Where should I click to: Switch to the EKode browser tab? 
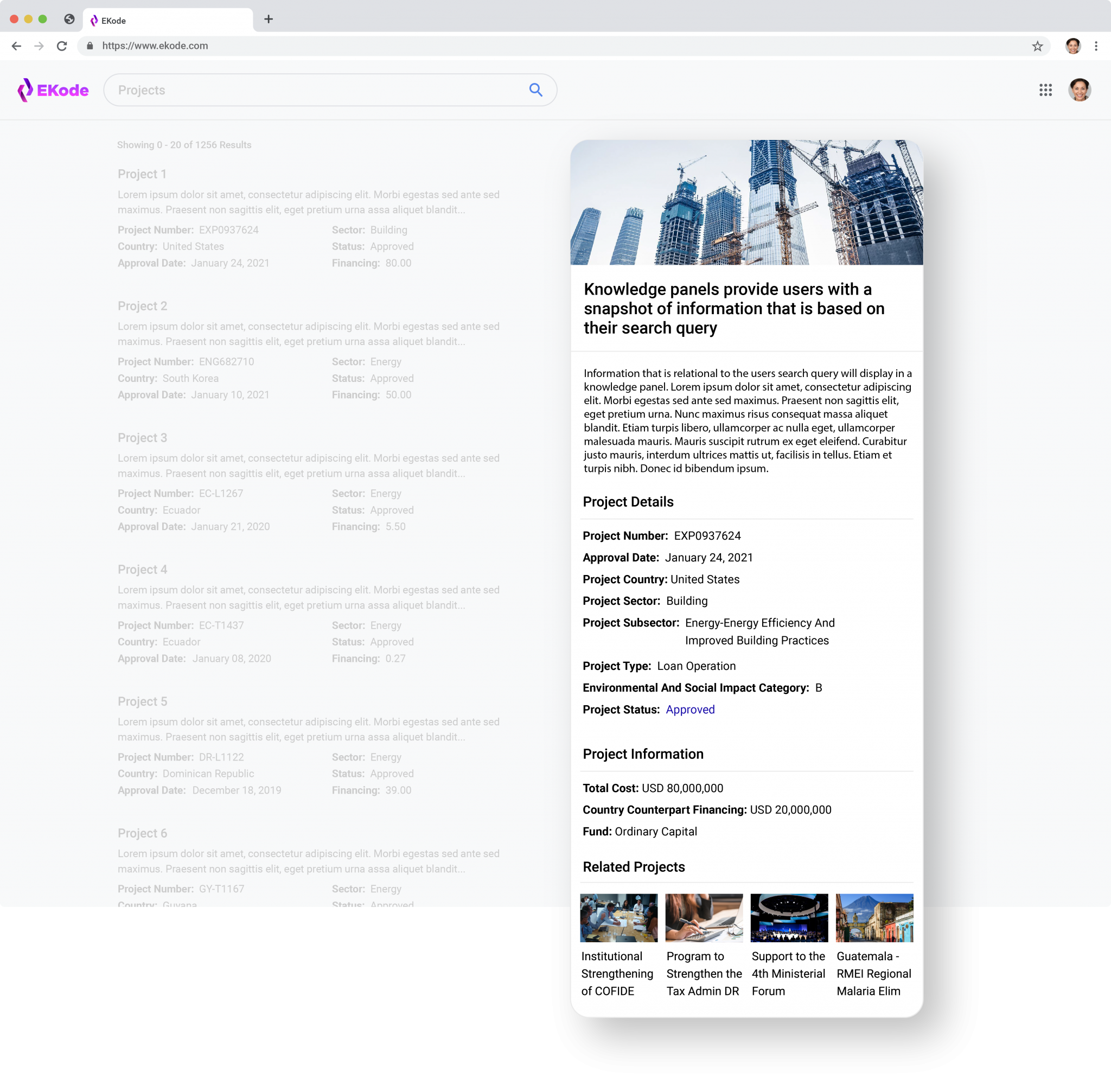point(167,20)
